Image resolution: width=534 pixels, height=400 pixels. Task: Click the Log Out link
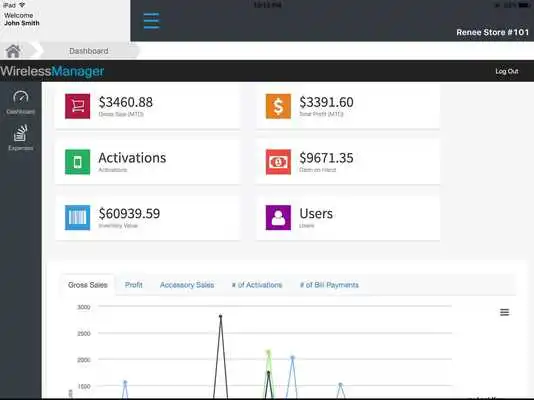507,71
